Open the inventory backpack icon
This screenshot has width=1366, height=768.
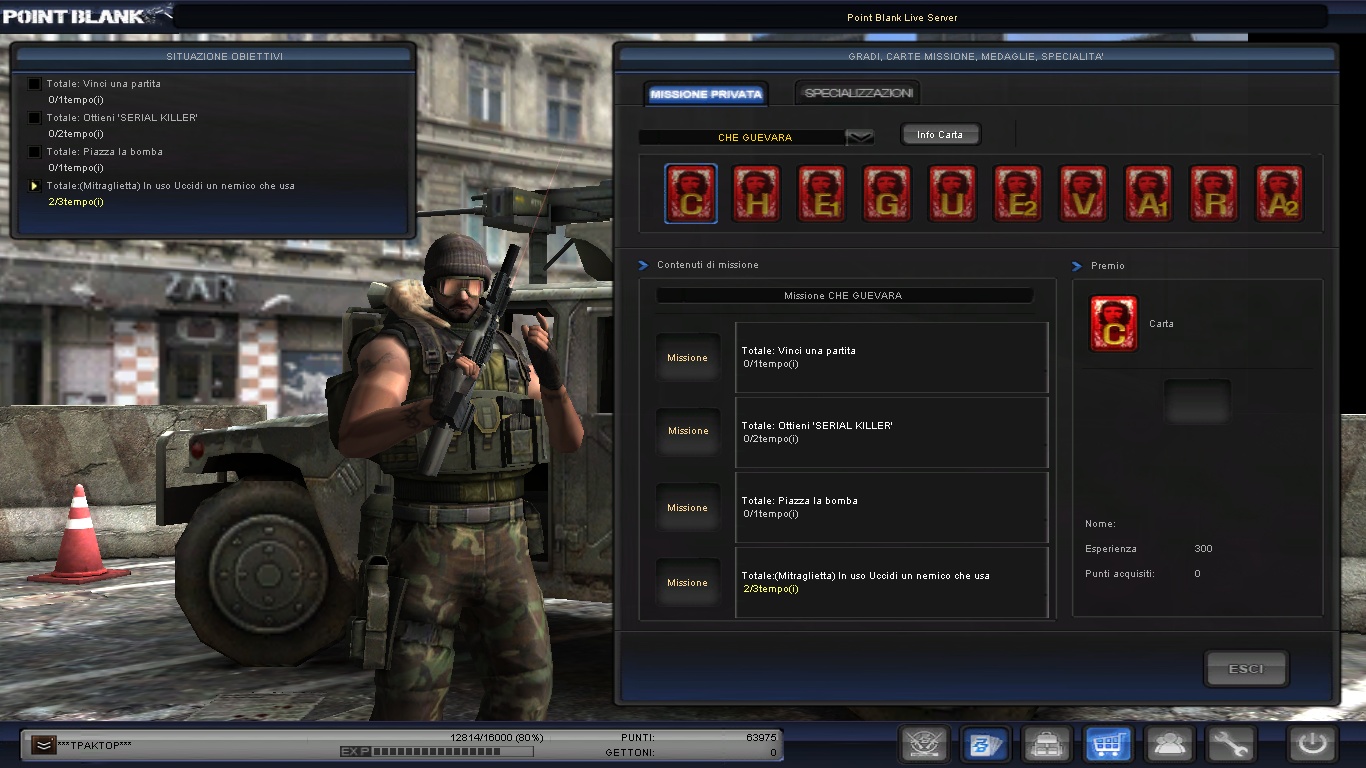point(1047,745)
